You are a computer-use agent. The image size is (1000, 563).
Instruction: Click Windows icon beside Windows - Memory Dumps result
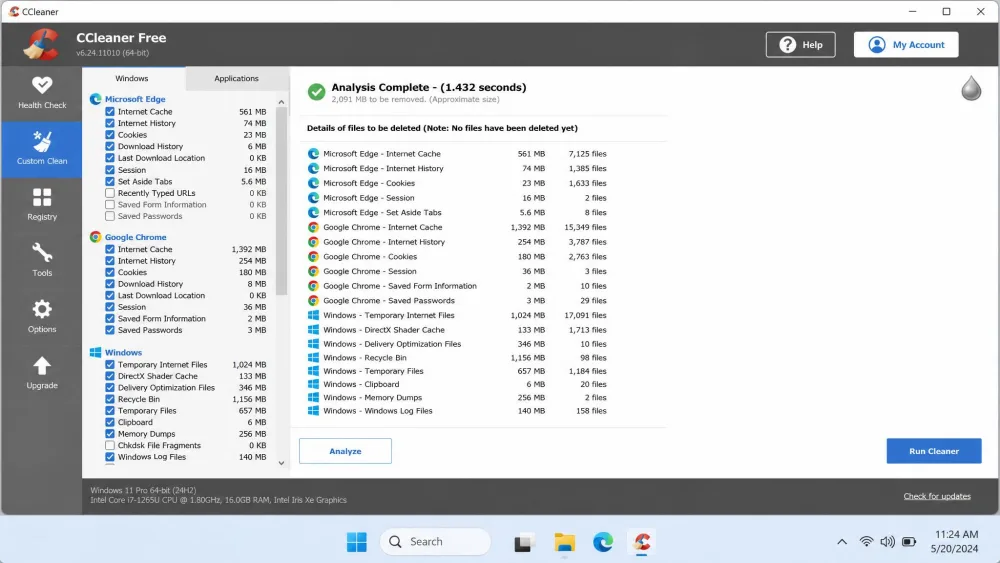coord(313,397)
